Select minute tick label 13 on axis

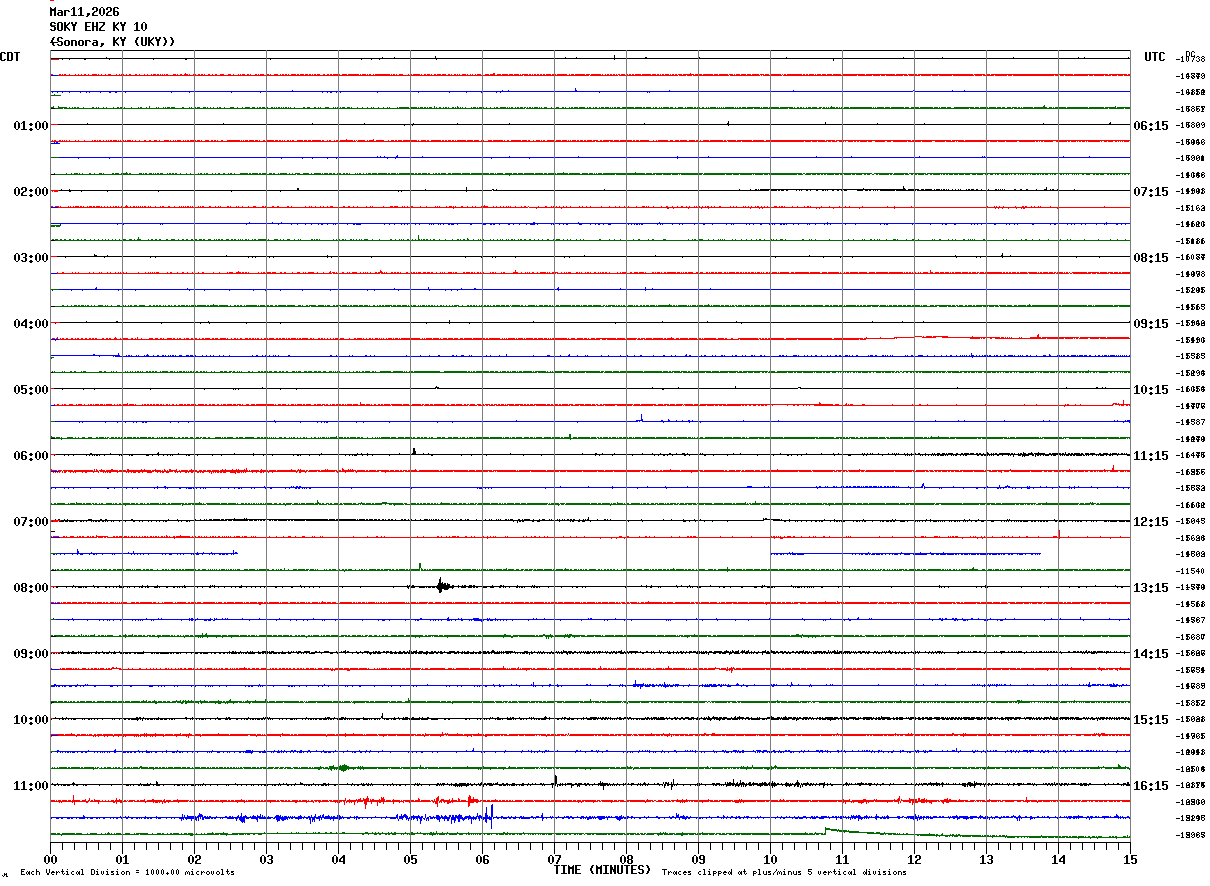coord(986,859)
